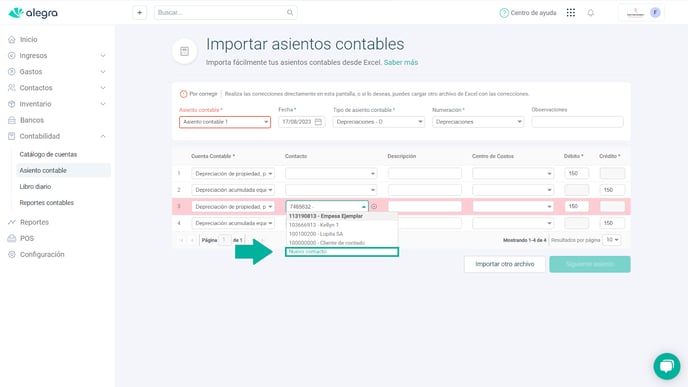Click the remove icon beside contact 7465632

[374, 206]
